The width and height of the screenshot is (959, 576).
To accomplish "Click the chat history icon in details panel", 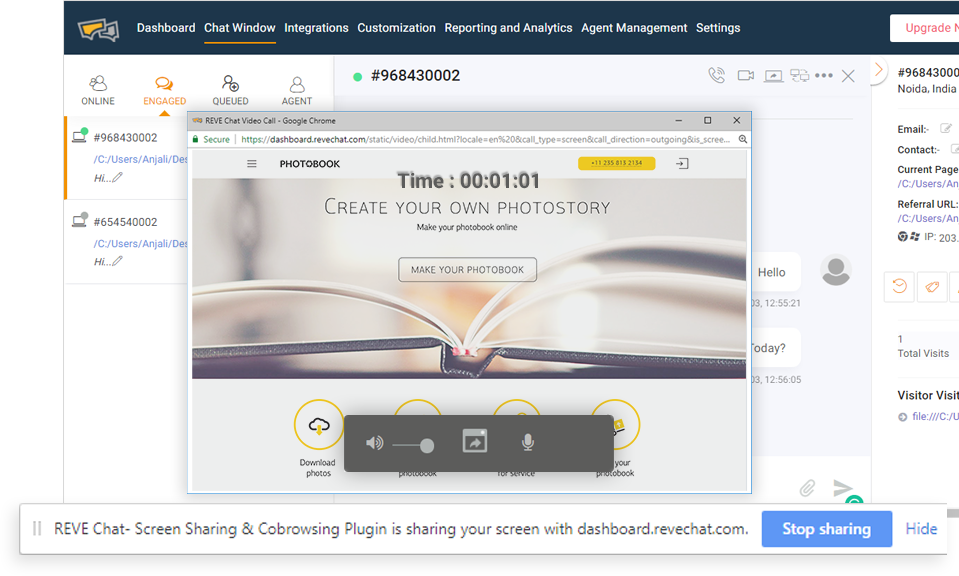I will (899, 286).
